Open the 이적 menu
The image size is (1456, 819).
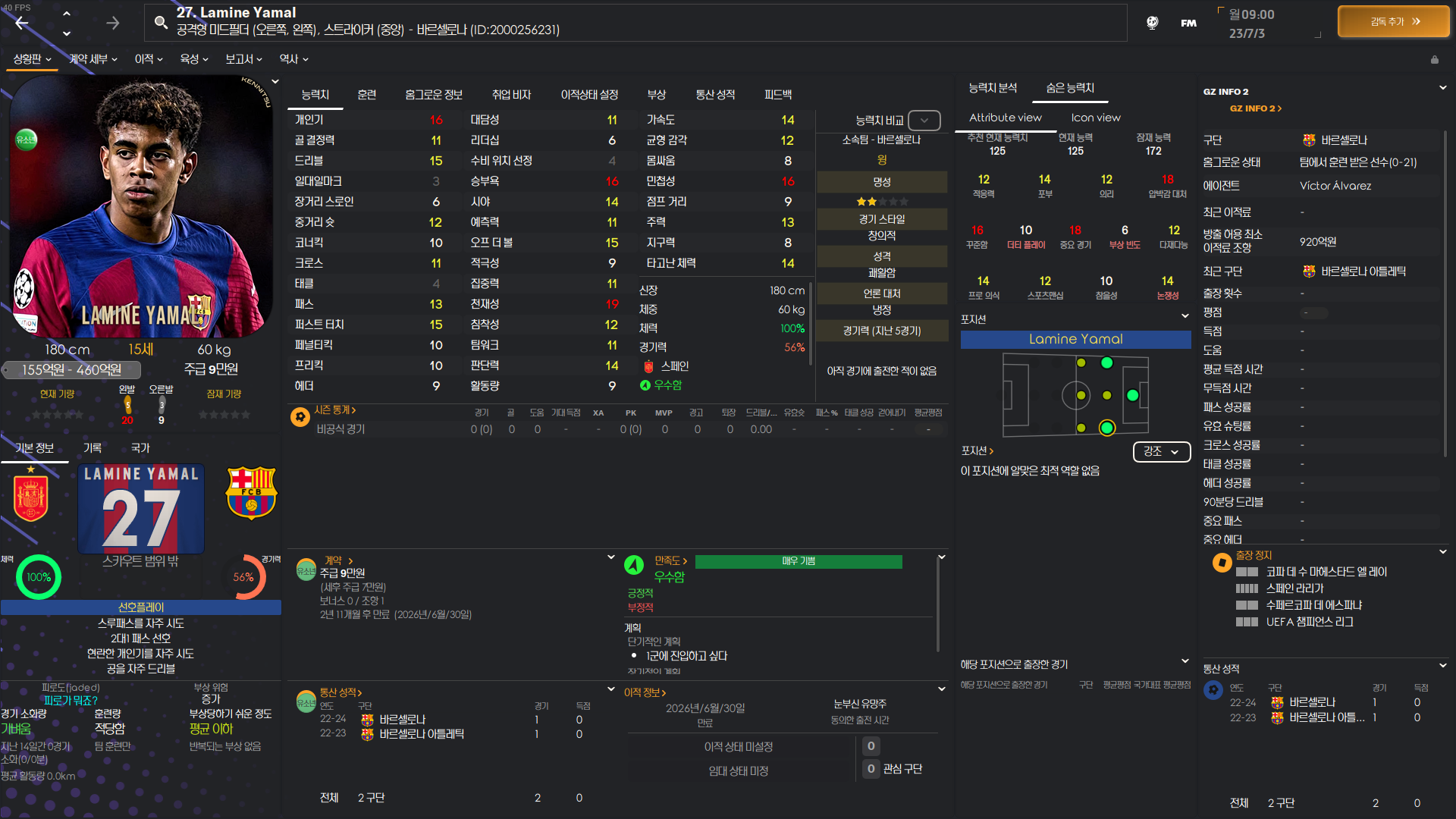tap(149, 59)
